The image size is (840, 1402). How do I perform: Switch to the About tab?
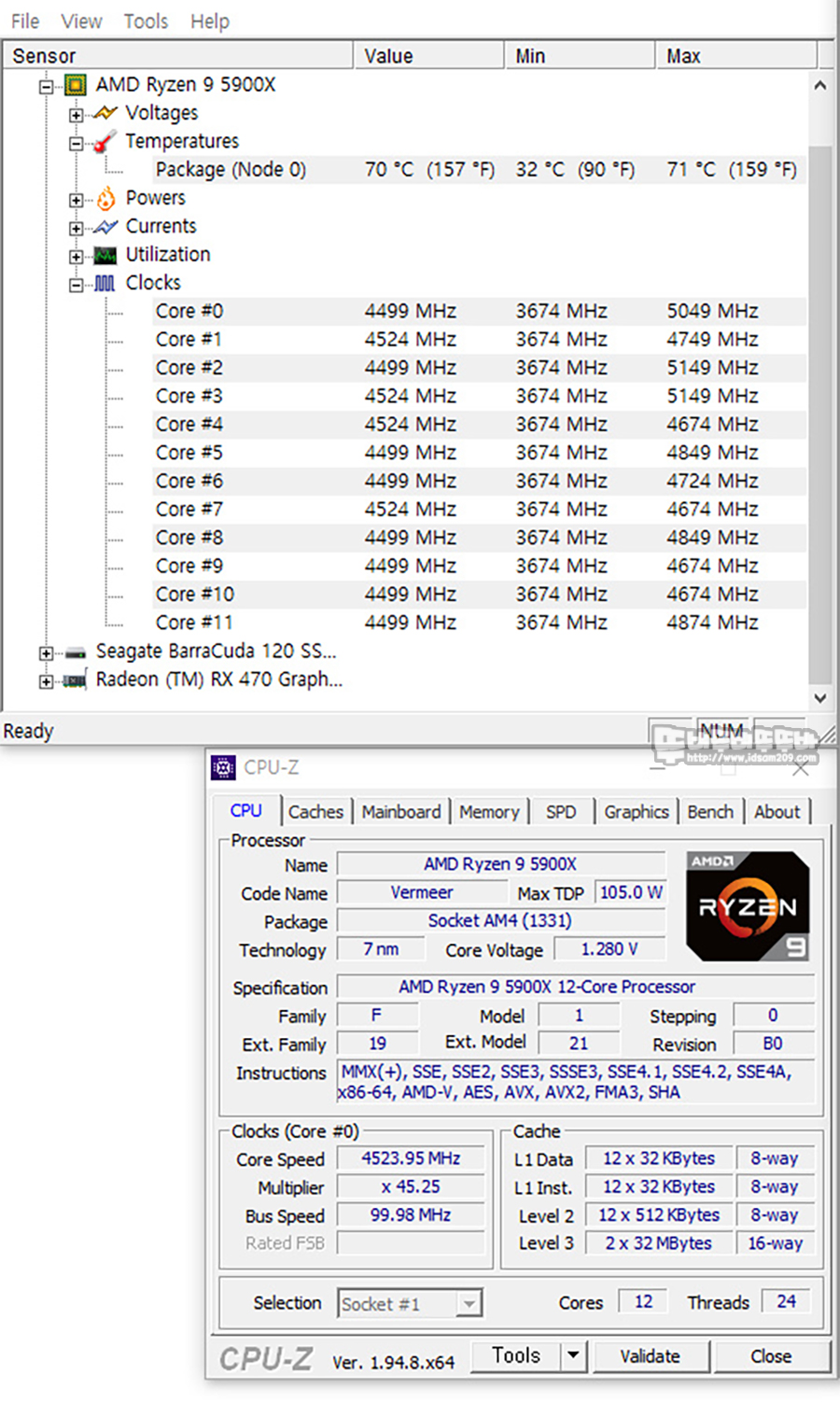pyautogui.click(x=777, y=812)
